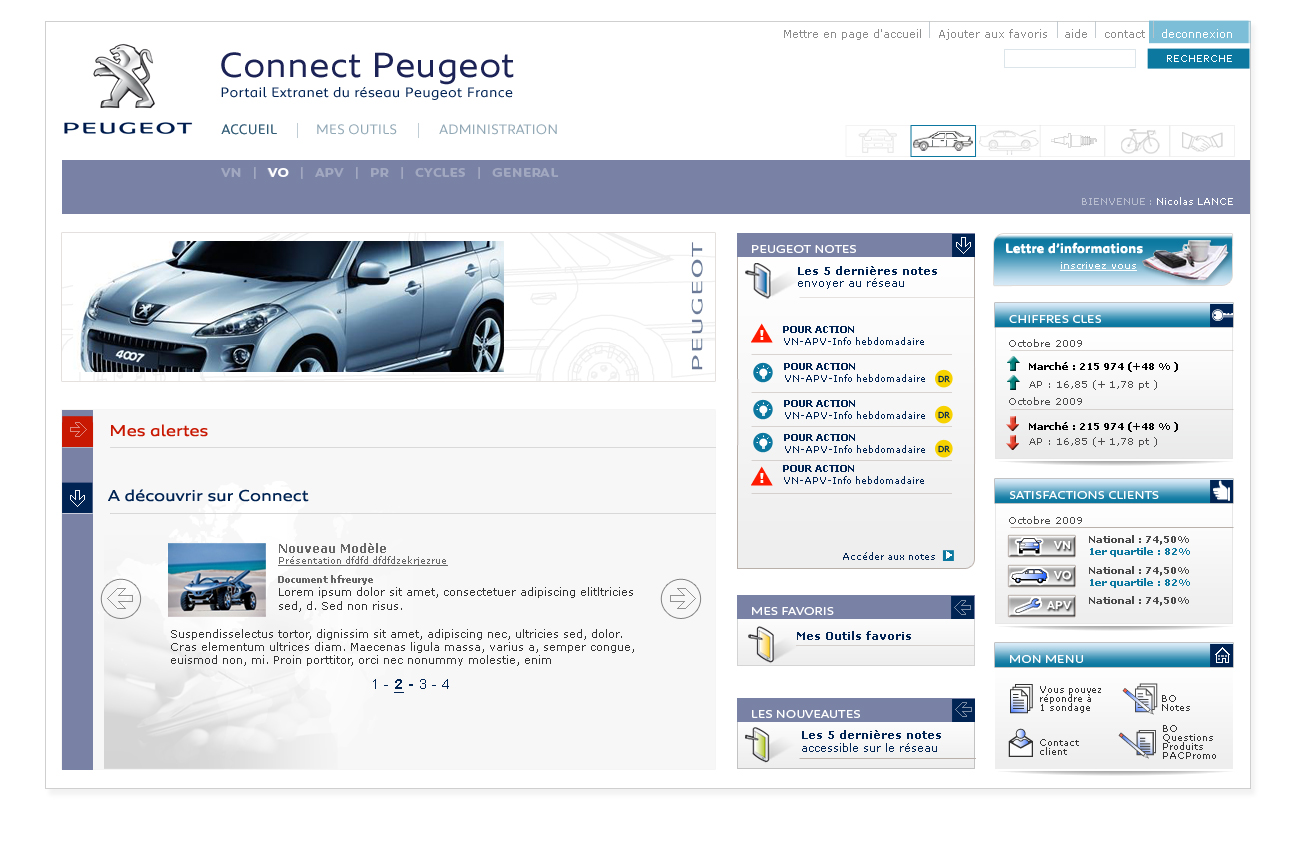Click the previous carousel arrow

coord(121,599)
